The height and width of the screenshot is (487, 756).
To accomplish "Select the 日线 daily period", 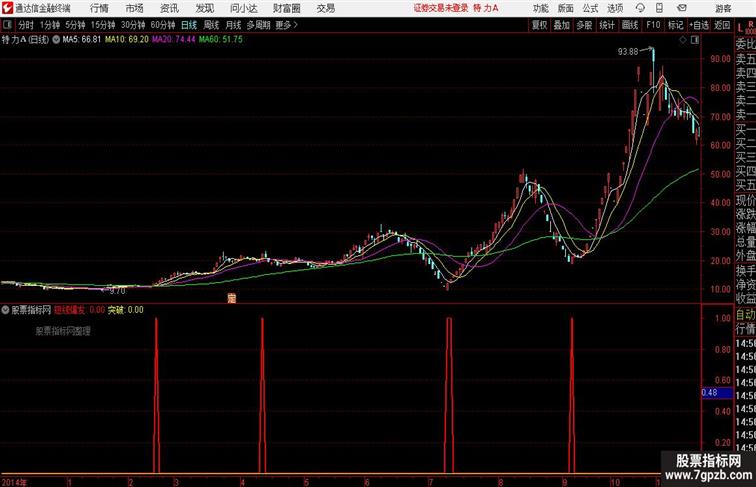I will pyautogui.click(x=189, y=25).
